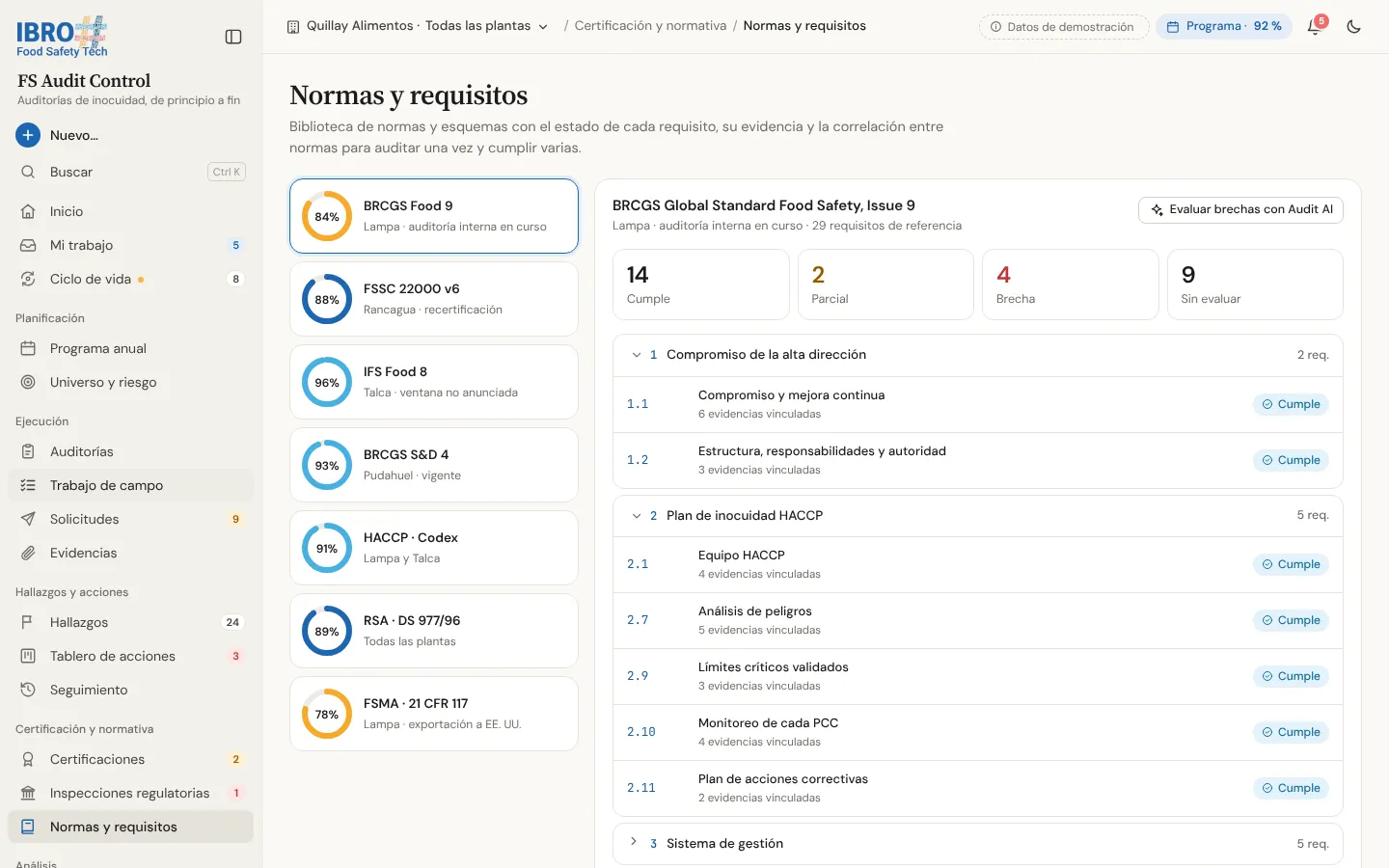Screen dimensions: 1389x868
Task: Click the Trabajo de campo checklist icon
Action: pyautogui.click(x=28, y=485)
